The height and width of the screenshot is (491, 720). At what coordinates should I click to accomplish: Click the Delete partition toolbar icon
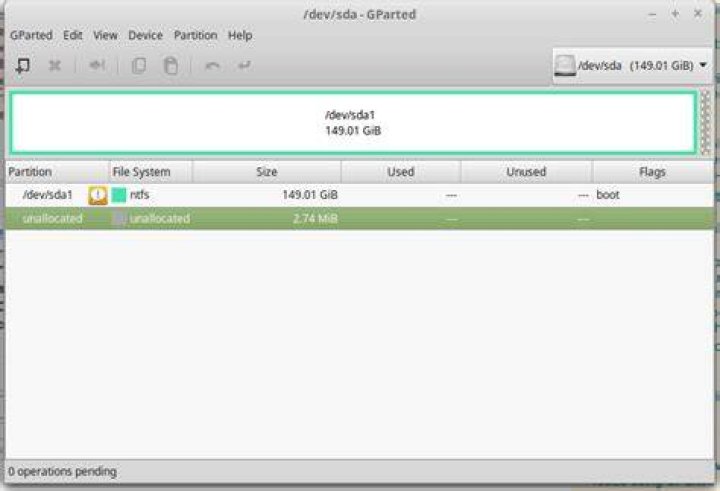point(55,66)
